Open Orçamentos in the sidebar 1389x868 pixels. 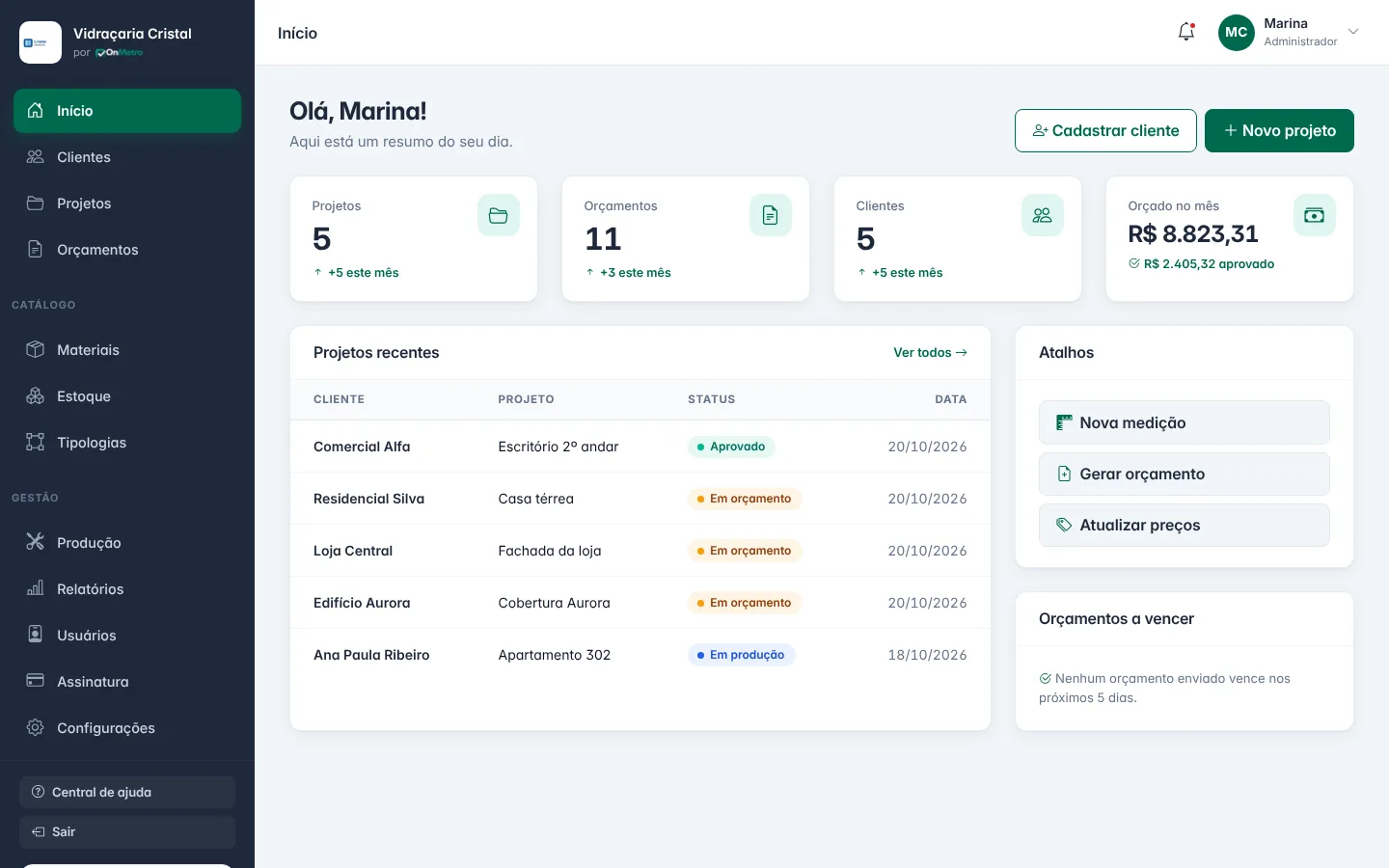pyautogui.click(x=127, y=250)
